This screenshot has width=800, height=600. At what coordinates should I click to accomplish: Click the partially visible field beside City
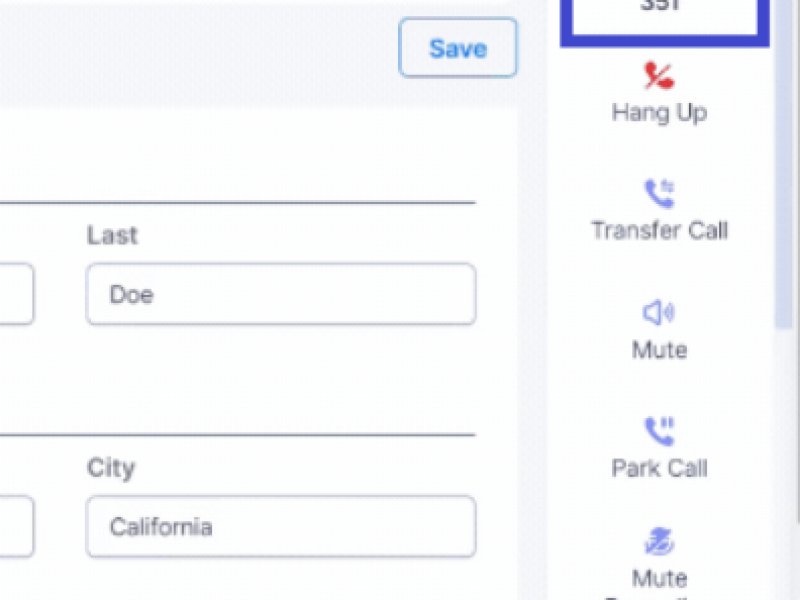16,526
